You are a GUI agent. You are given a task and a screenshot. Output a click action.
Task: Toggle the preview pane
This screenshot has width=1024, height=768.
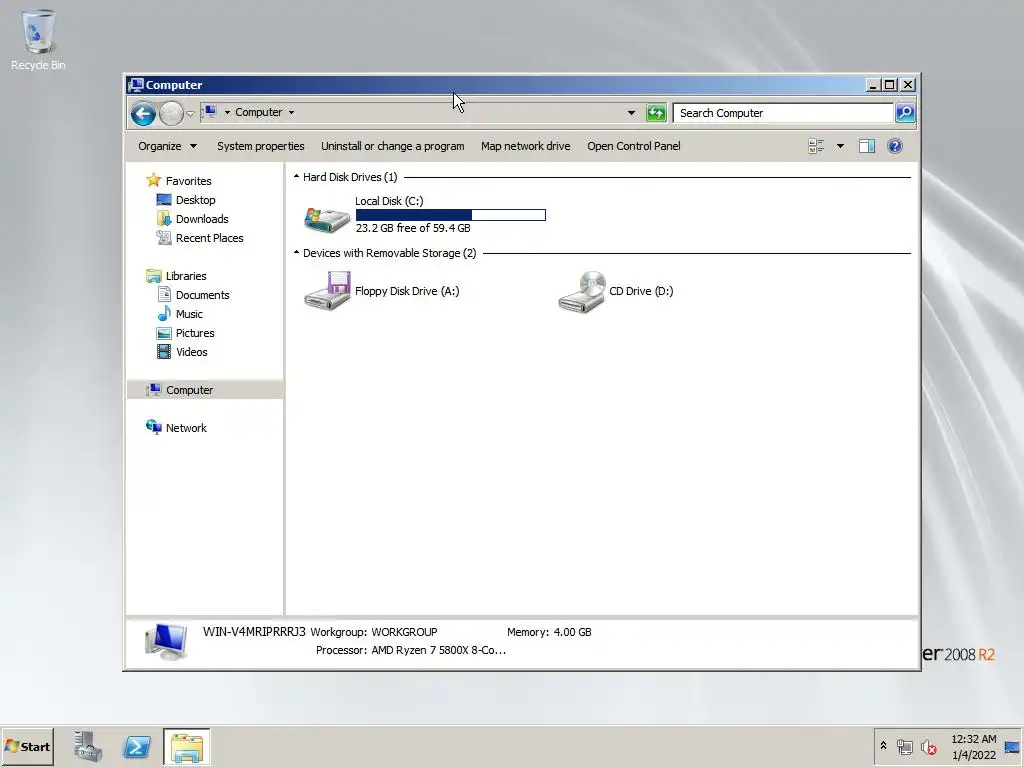pos(867,146)
